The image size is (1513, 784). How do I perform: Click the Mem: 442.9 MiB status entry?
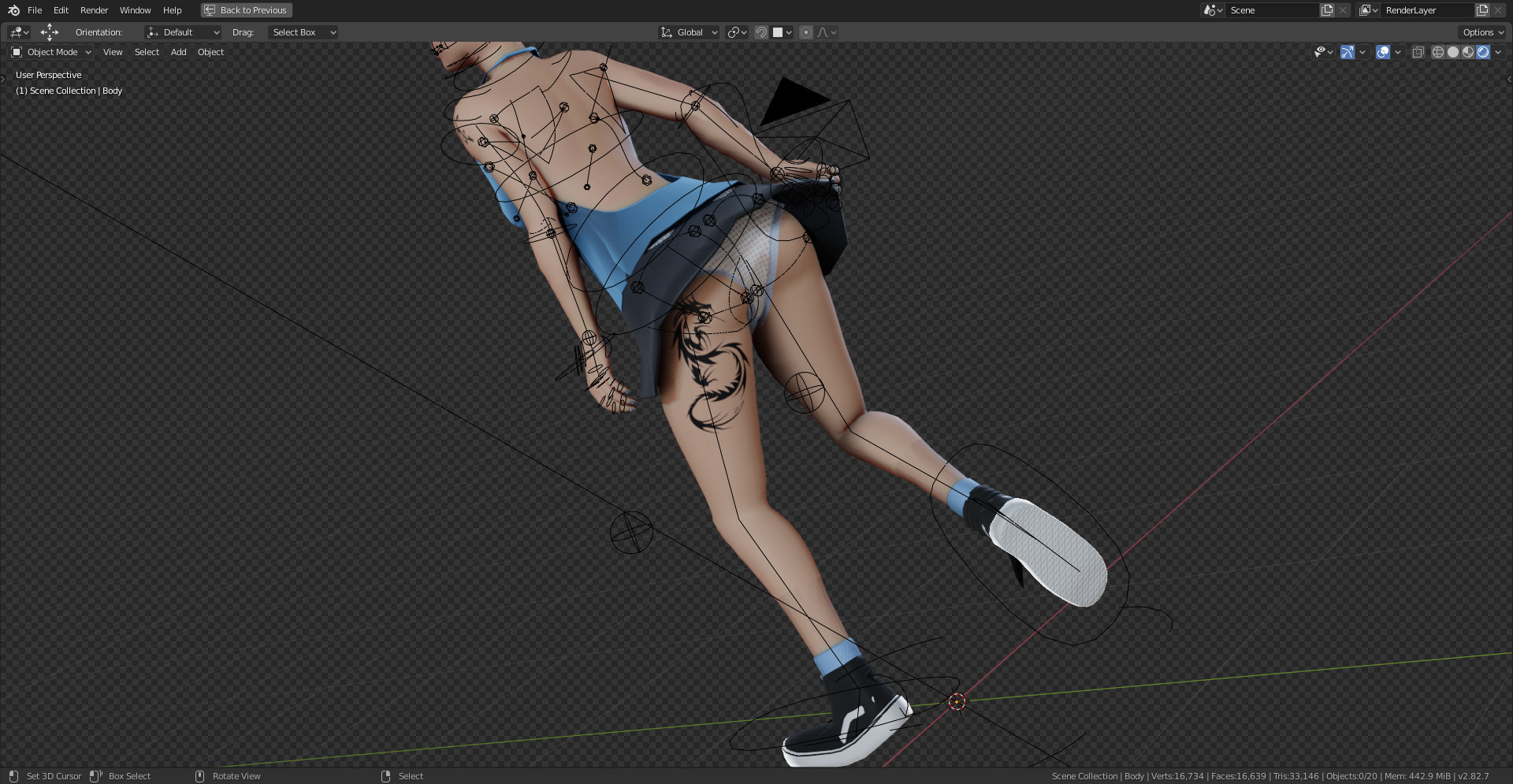(x=1417, y=776)
